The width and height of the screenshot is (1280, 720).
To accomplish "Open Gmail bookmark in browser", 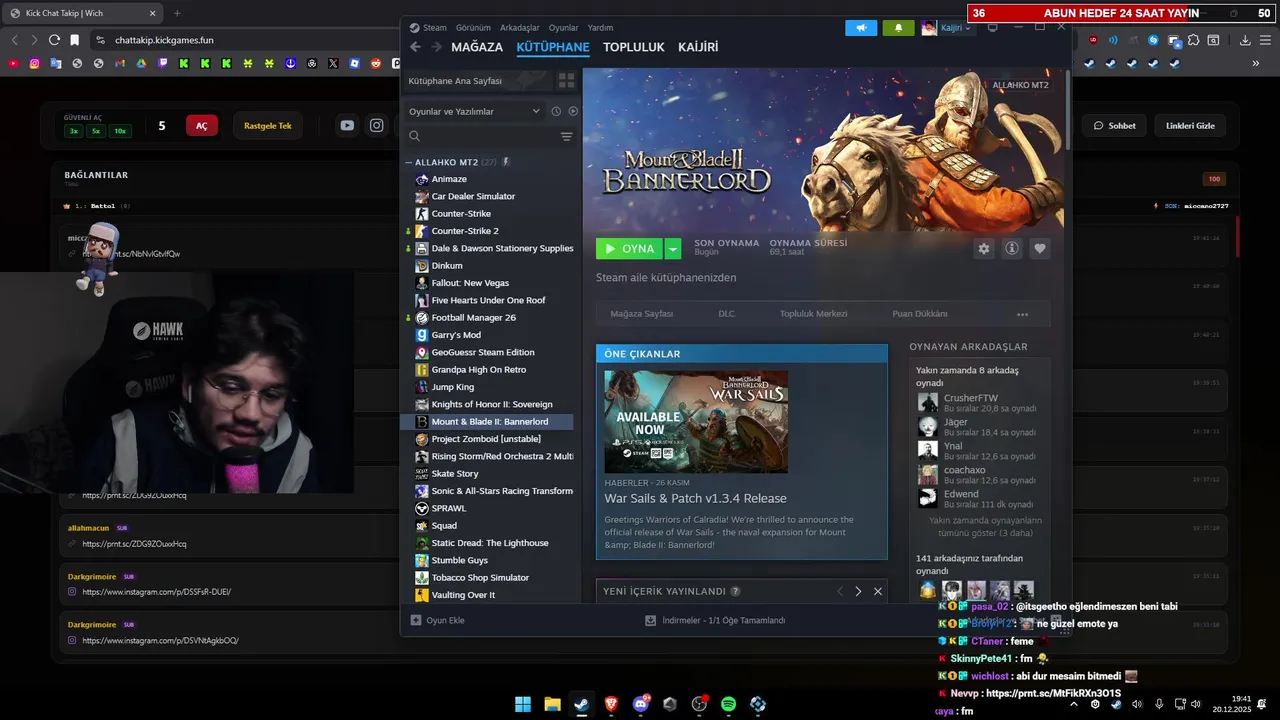I will coord(120,63).
